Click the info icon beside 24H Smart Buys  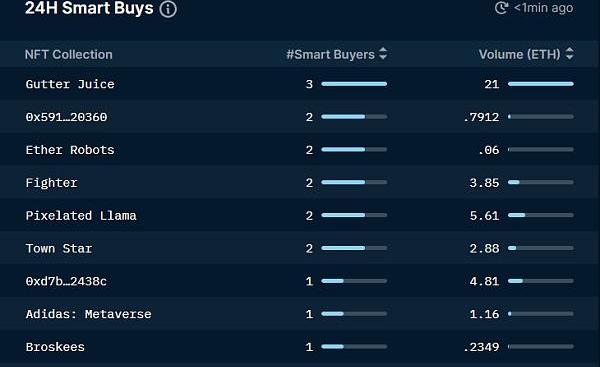[168, 9]
